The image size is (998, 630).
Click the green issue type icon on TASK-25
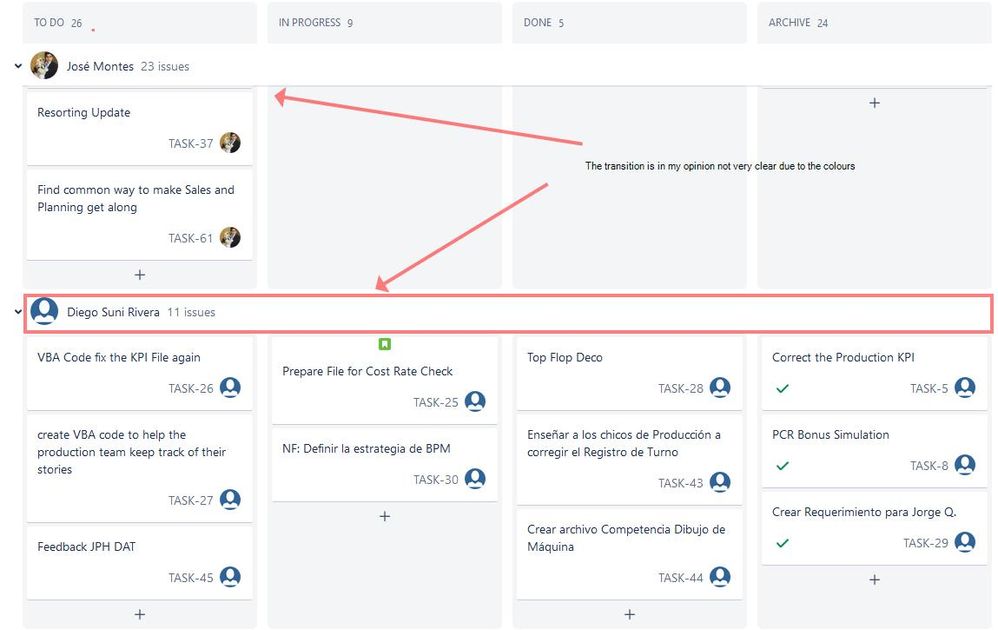coord(383,343)
